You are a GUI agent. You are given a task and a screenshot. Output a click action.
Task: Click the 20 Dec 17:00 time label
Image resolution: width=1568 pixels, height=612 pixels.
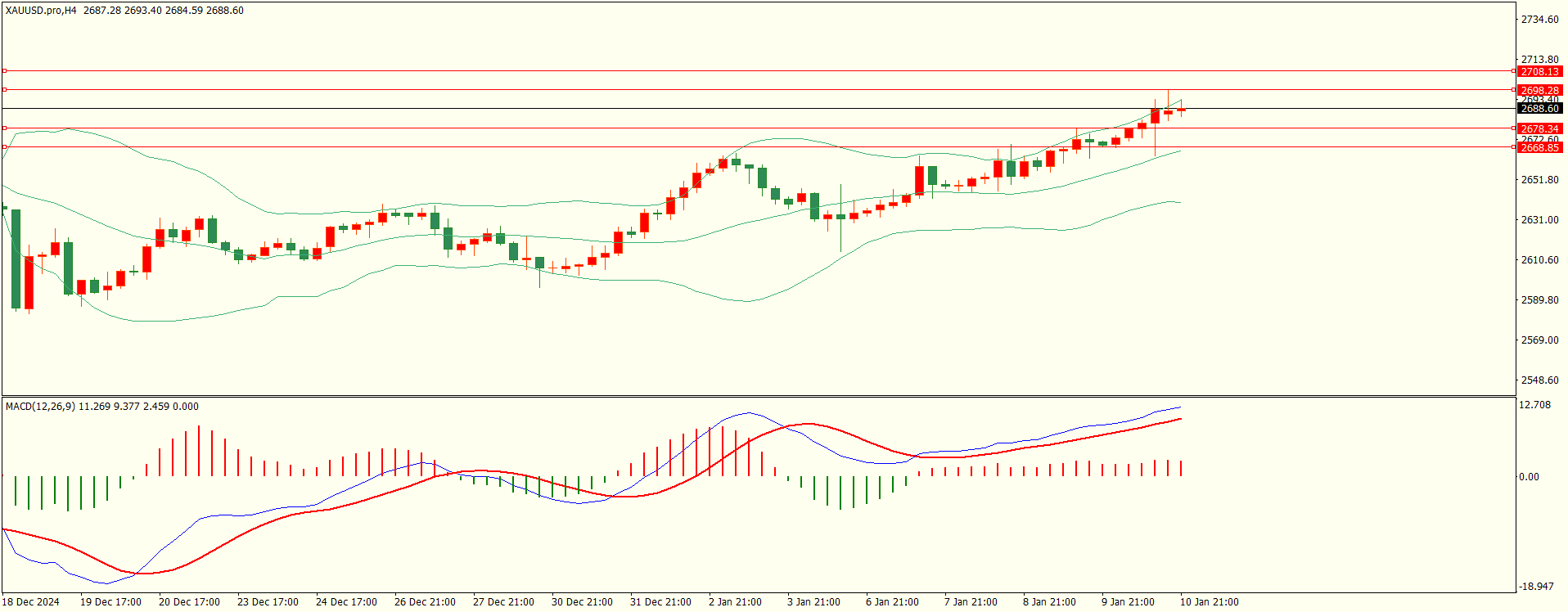(x=189, y=601)
